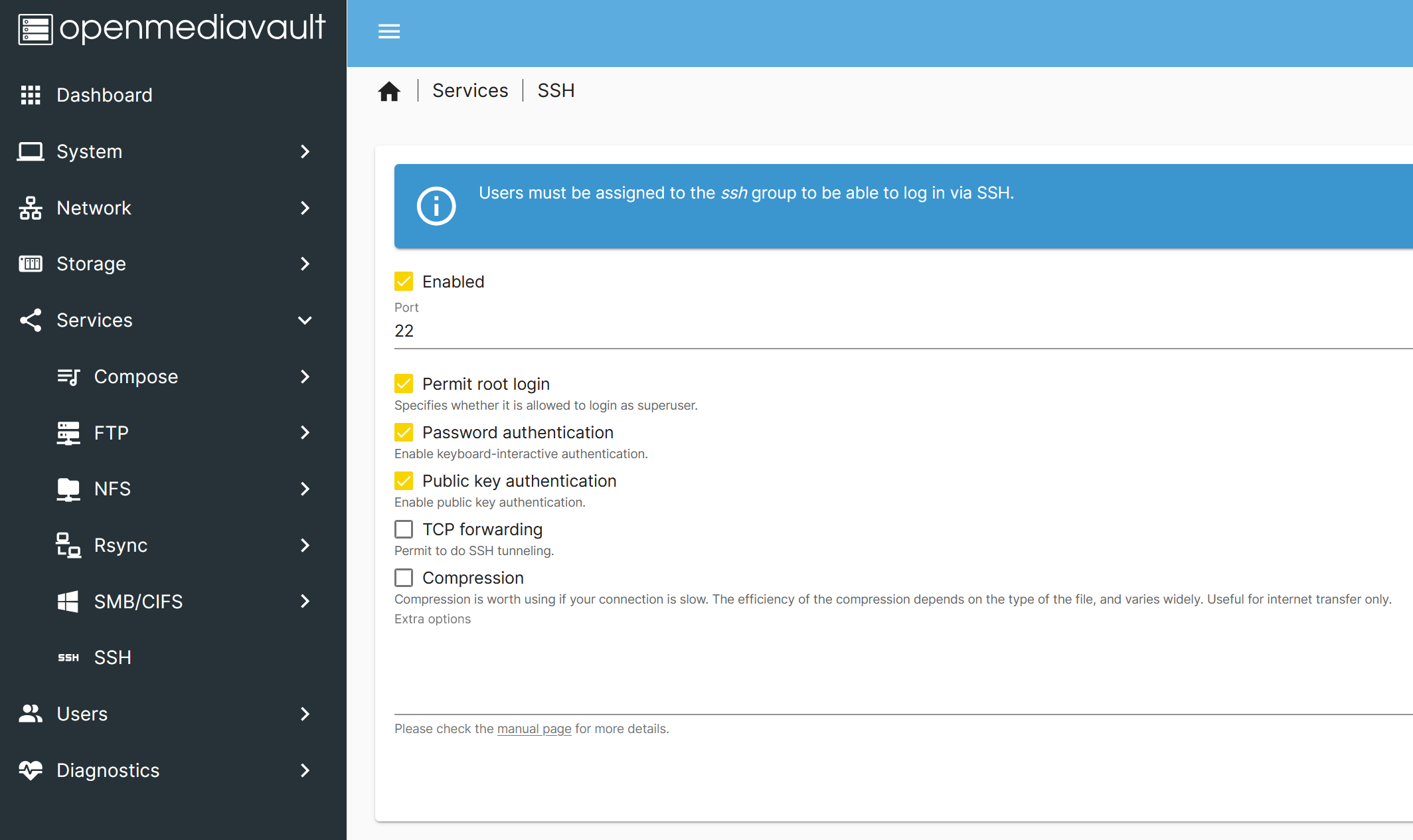Viewport: 1413px width, 840px height.
Task: Open the System menu label
Action: tap(90, 151)
